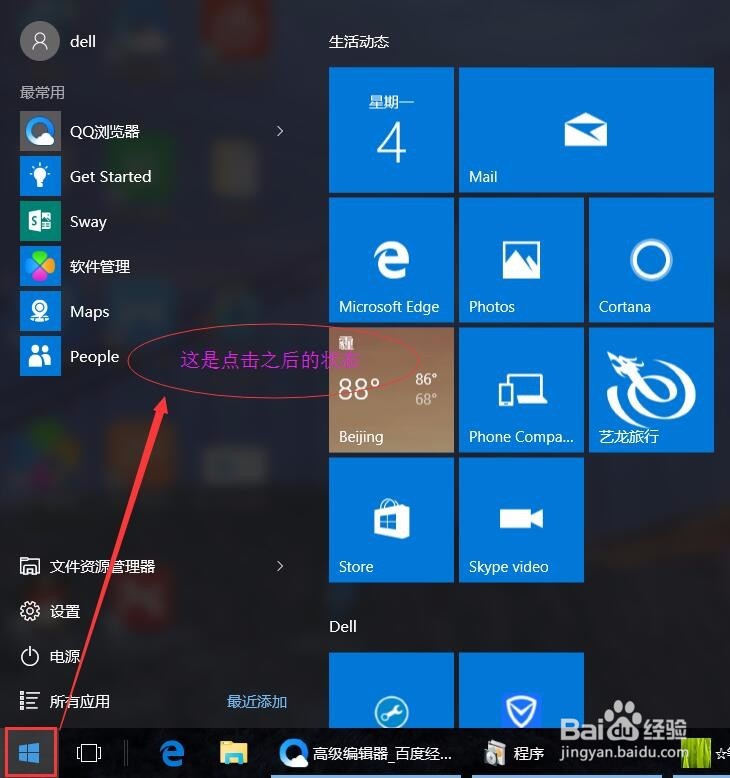This screenshot has height=778, width=730.
Task: Expand 文件资源管理器 jump list arrow
Action: click(280, 566)
